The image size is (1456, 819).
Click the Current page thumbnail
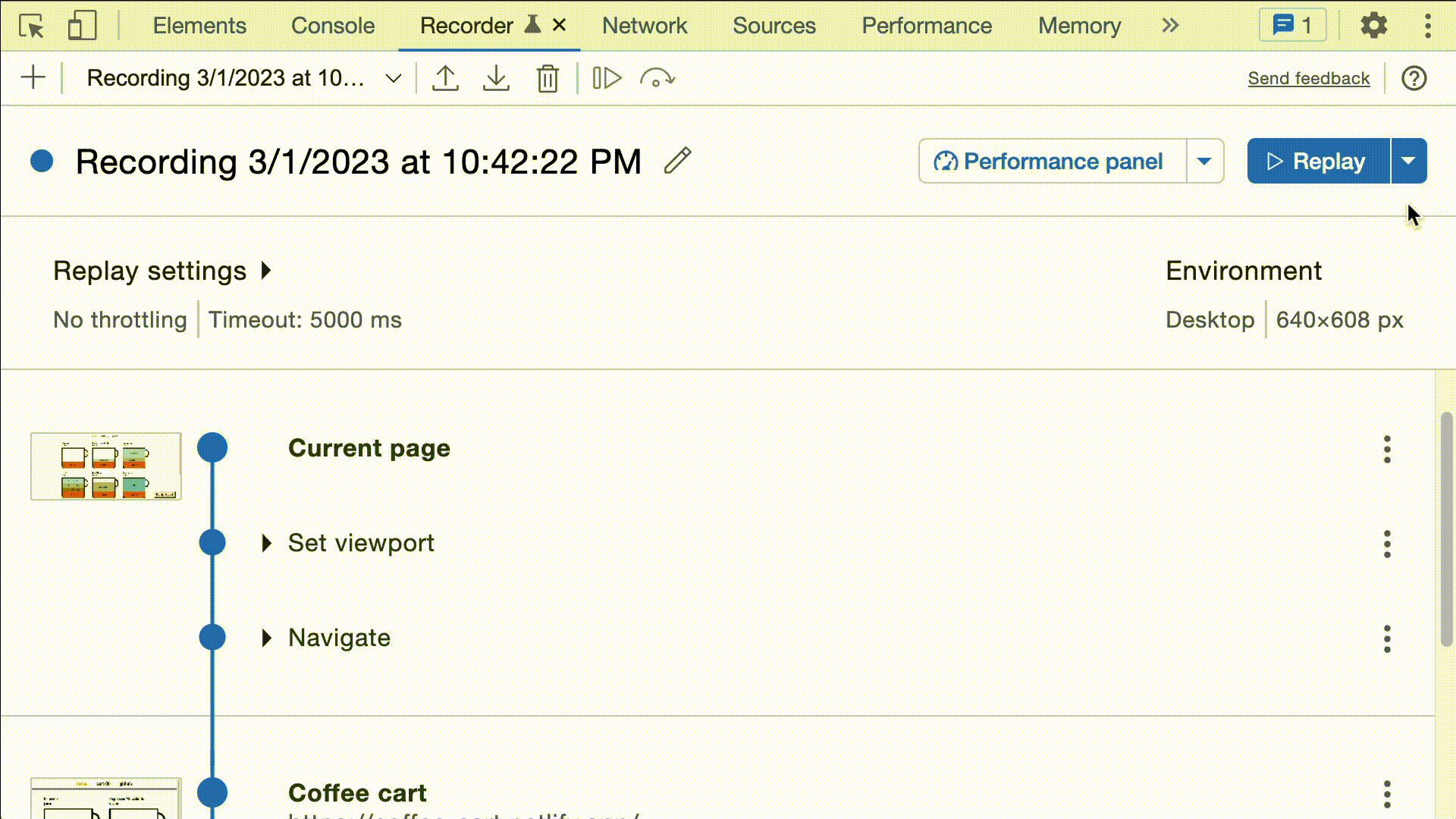pyautogui.click(x=105, y=466)
